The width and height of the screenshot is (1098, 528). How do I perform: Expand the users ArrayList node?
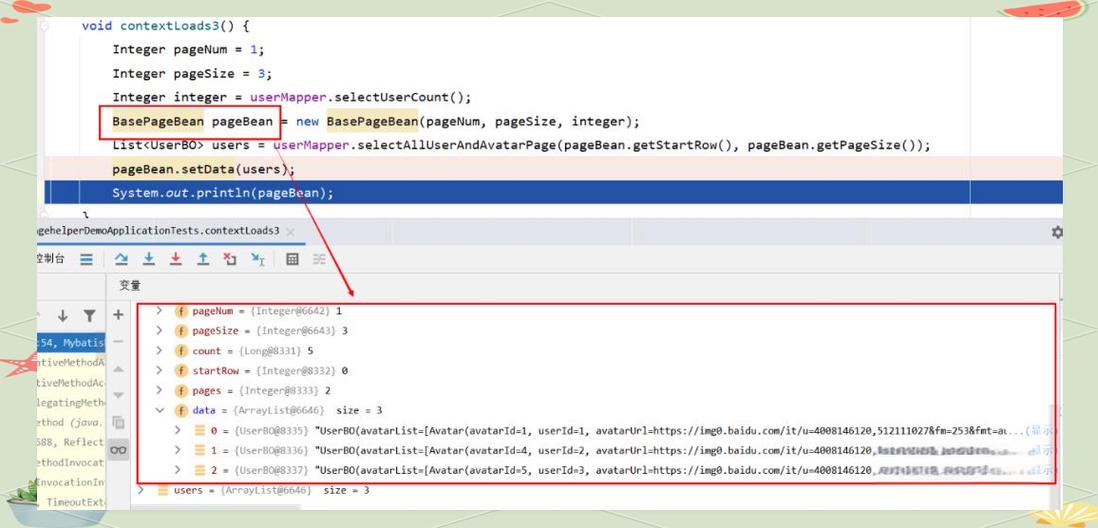141,490
